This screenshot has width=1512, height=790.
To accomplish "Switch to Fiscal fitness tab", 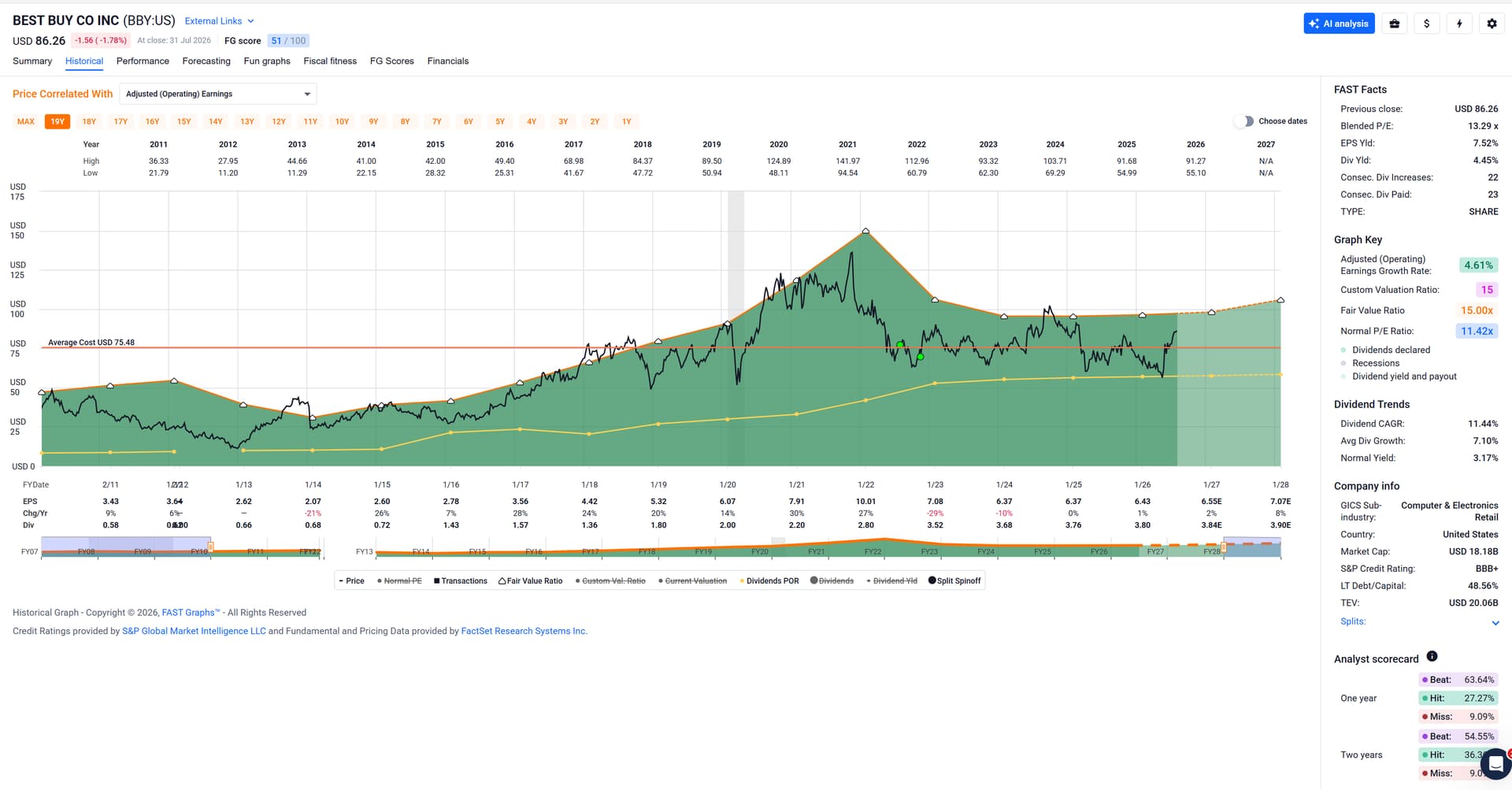I will pos(330,61).
